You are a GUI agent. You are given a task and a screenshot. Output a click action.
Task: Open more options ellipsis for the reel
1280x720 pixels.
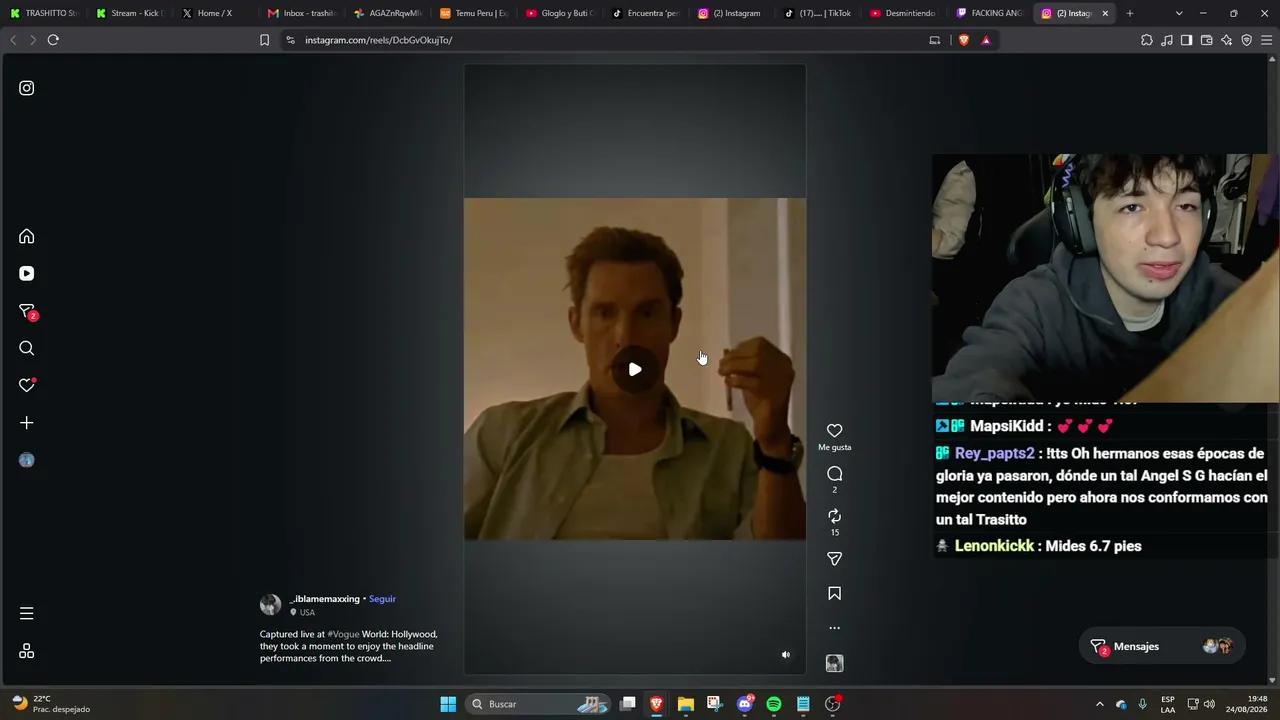(x=835, y=628)
